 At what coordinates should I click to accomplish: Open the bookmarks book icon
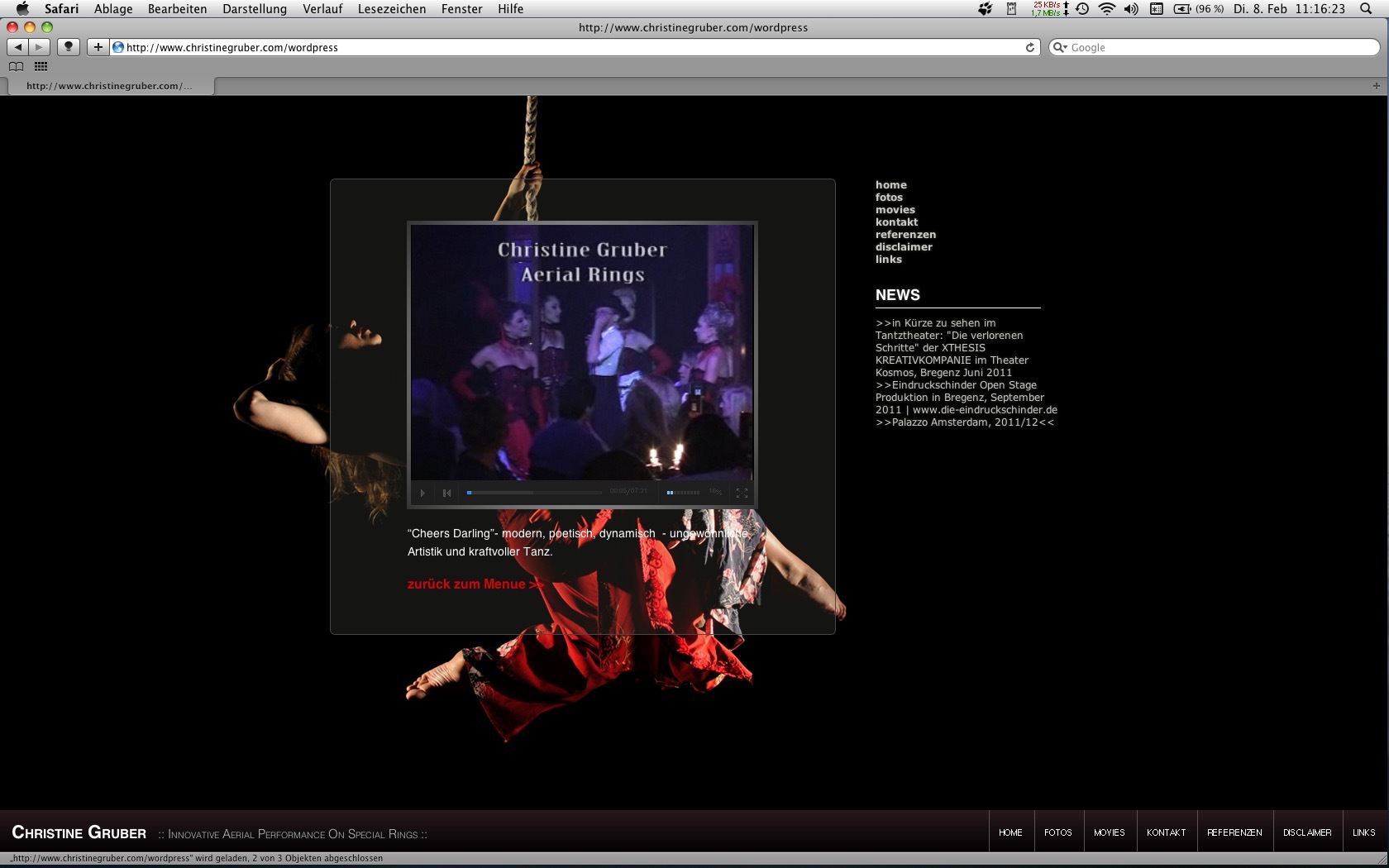coord(16,66)
